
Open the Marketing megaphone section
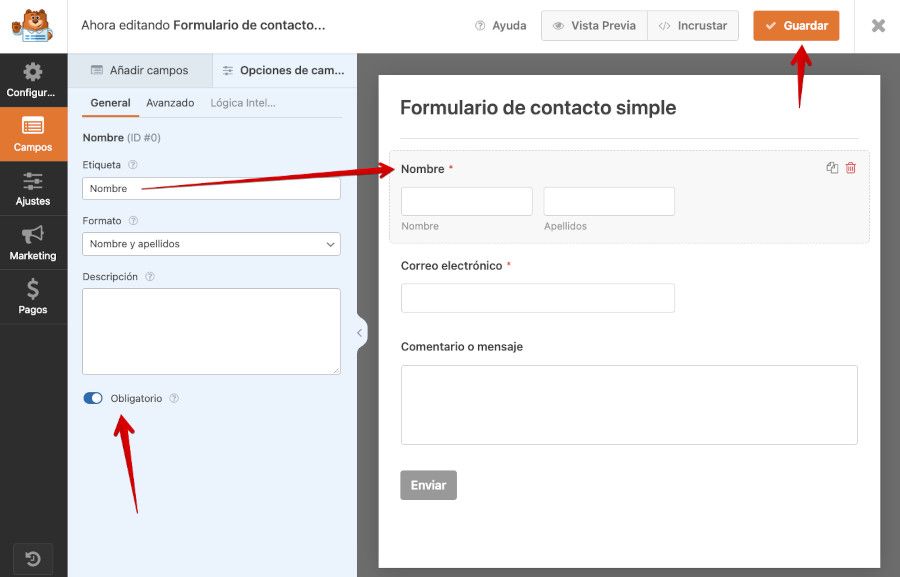(x=33, y=243)
